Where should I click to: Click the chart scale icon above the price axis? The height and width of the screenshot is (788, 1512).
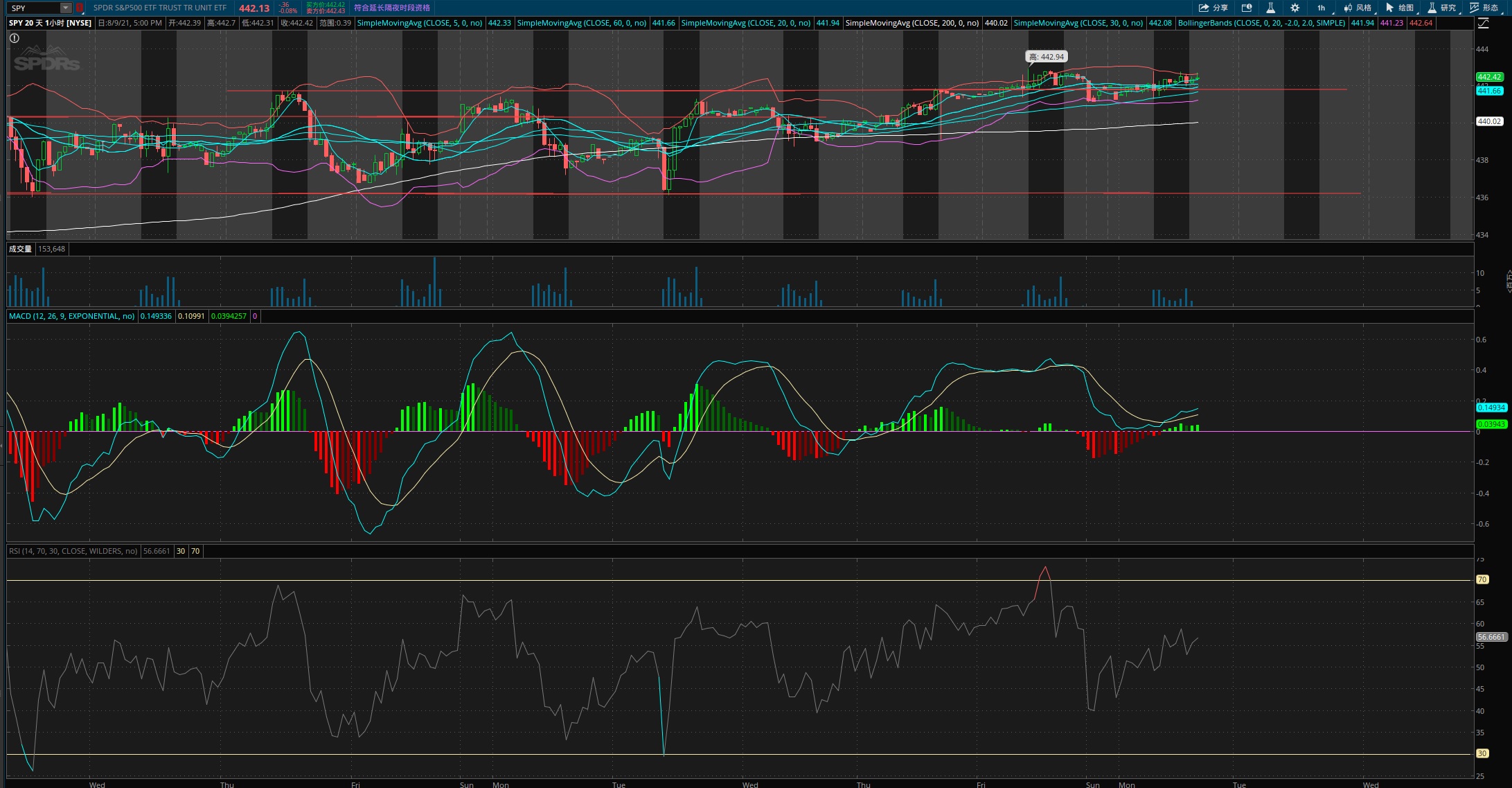(x=1484, y=24)
